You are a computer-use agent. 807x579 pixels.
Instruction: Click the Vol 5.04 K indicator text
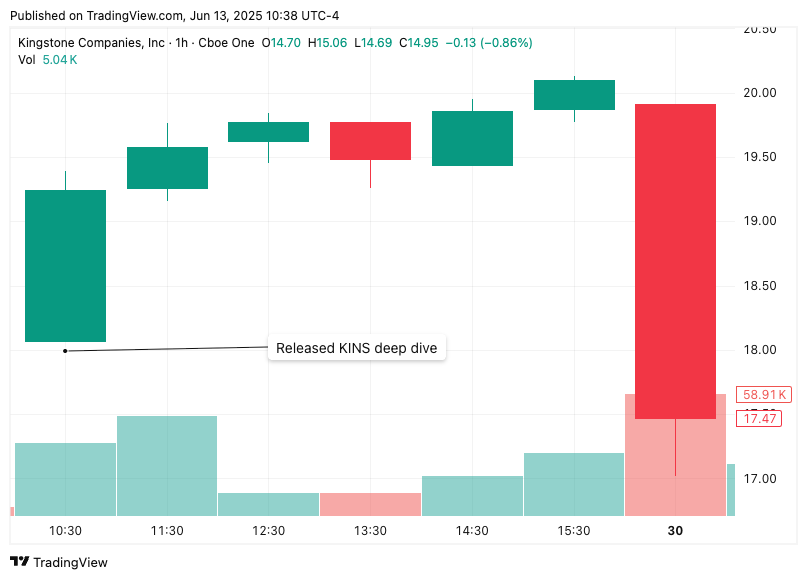click(x=47, y=60)
